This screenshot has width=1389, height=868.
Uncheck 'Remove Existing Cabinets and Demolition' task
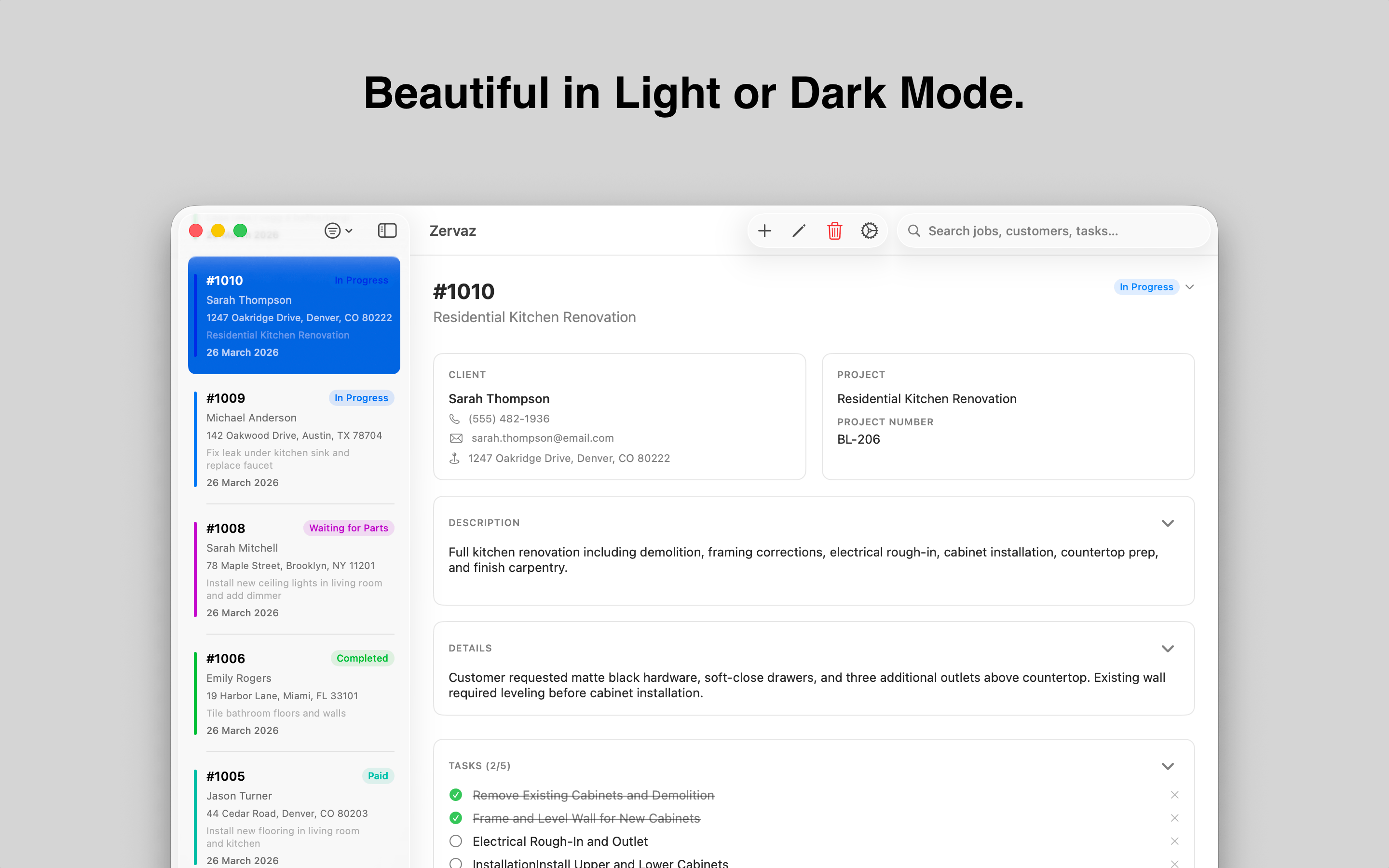(x=456, y=795)
